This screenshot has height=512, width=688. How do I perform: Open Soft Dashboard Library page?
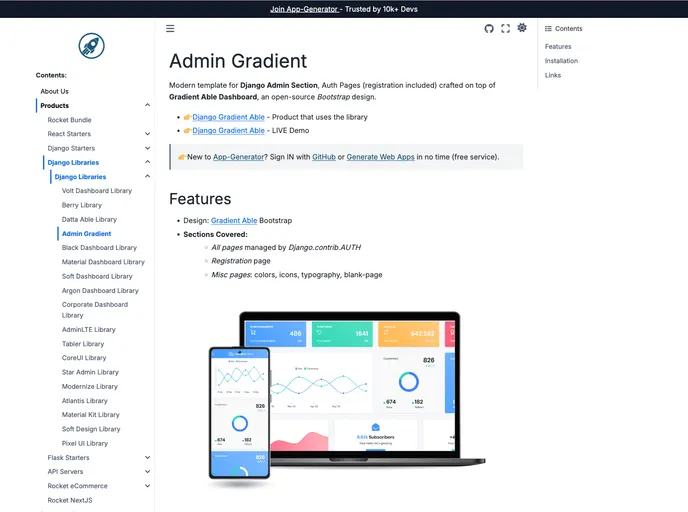click(97, 276)
